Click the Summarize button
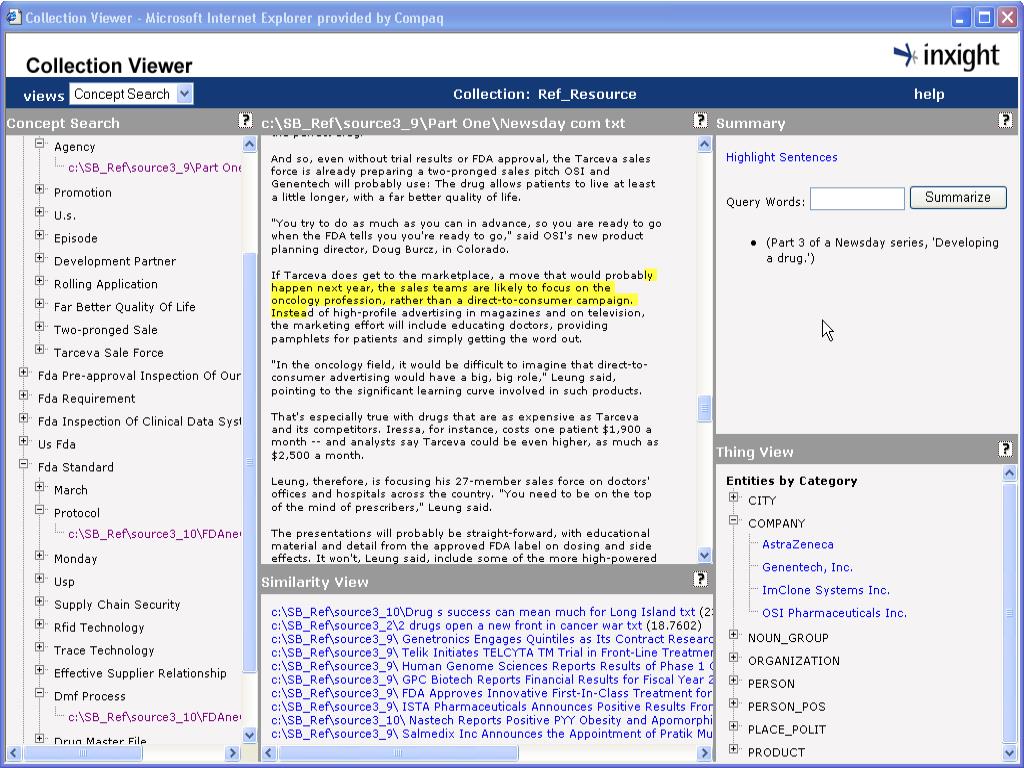The width and height of the screenshot is (1024, 768). tap(957, 197)
